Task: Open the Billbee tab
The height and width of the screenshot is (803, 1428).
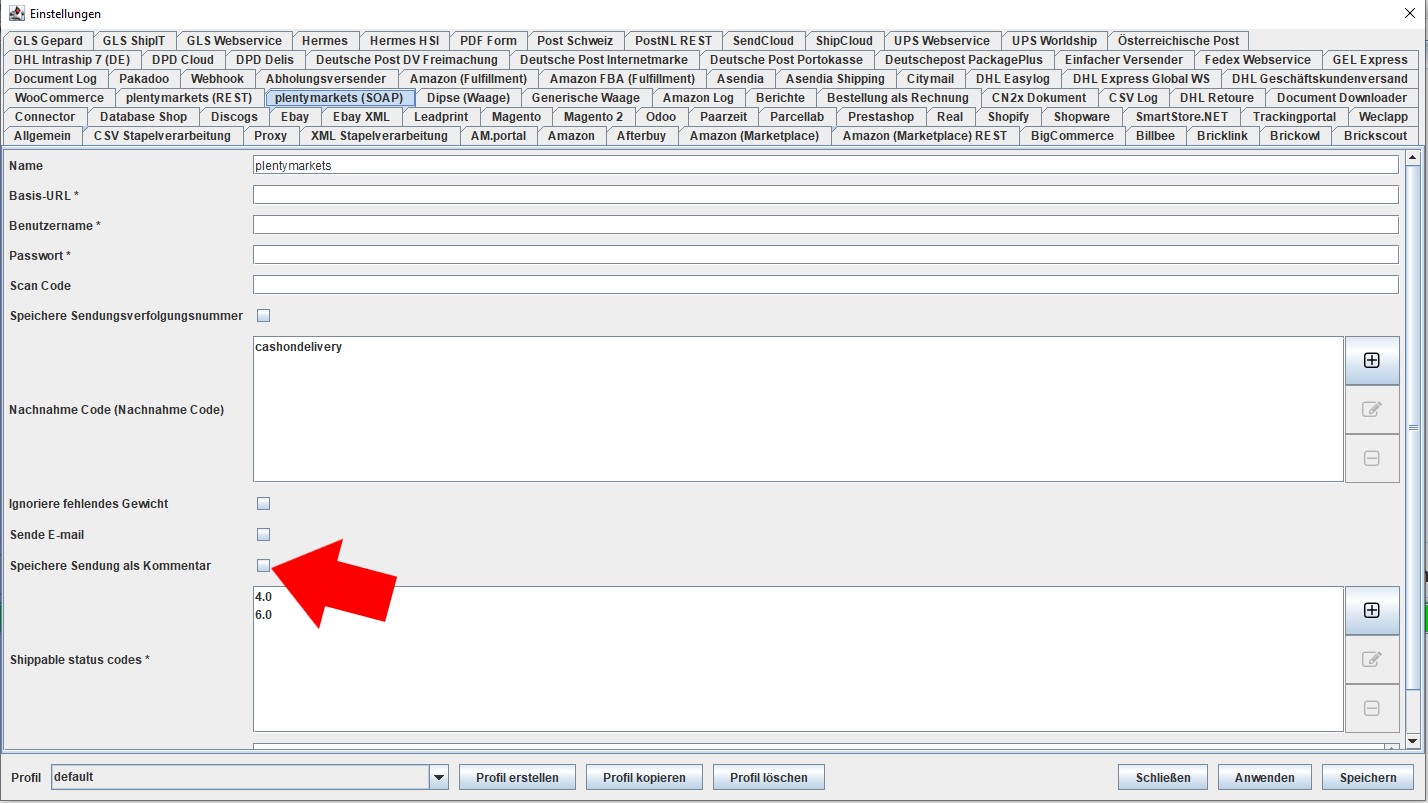Action: pyautogui.click(x=1155, y=136)
